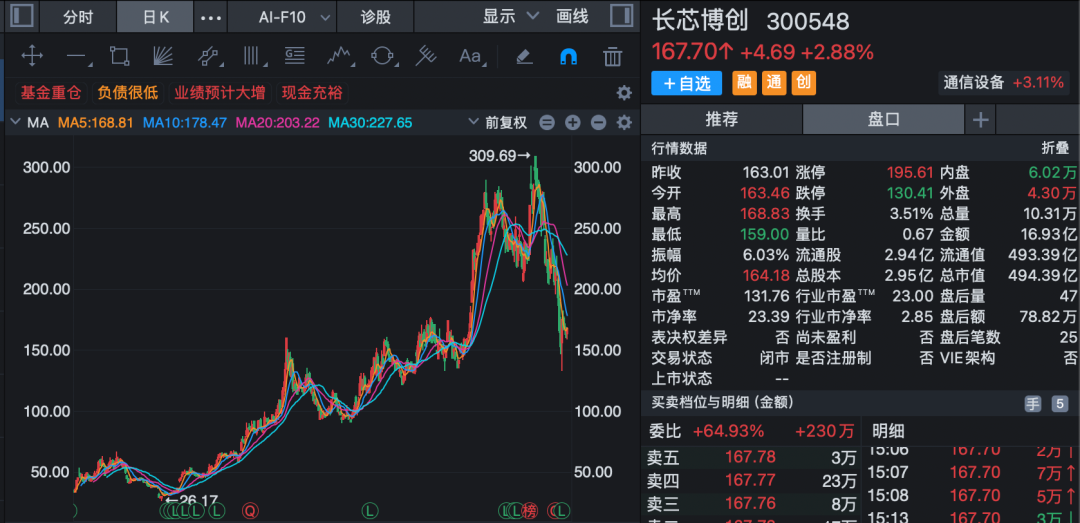Open MA indicator settings gear
The width and height of the screenshot is (1080, 523).
tap(624, 123)
